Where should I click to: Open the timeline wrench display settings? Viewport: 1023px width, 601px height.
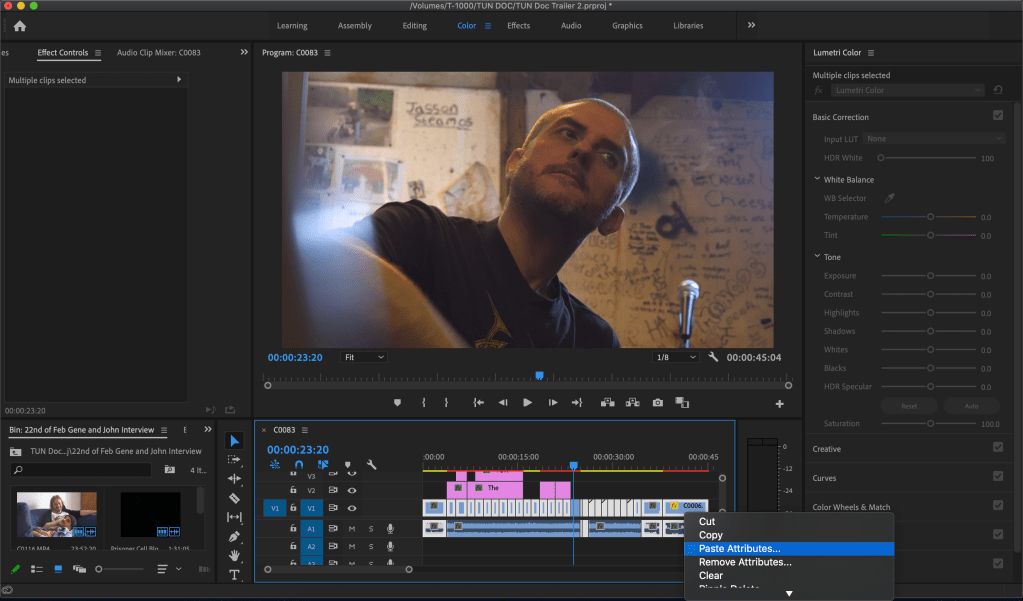coord(371,465)
